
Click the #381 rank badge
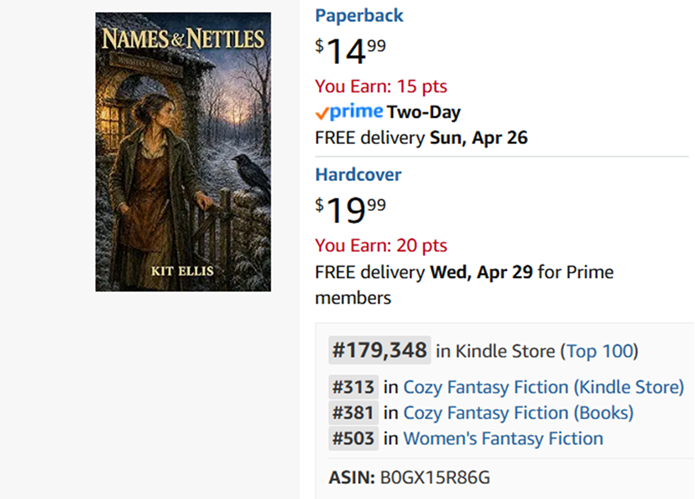click(353, 412)
